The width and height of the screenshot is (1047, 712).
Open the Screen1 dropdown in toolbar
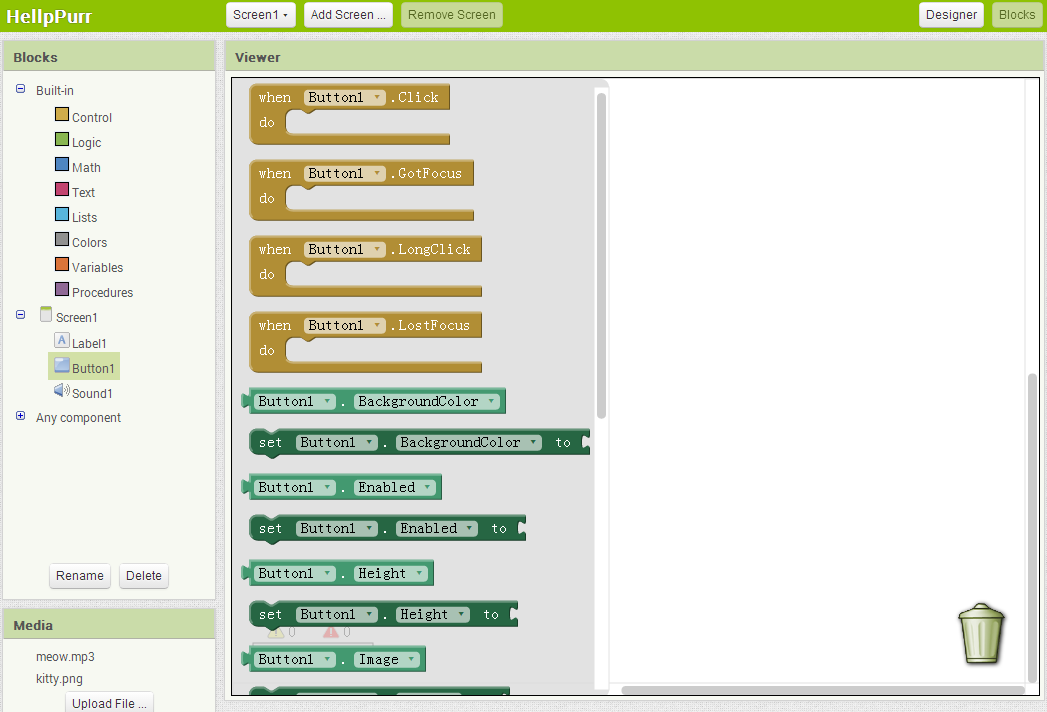click(x=260, y=15)
